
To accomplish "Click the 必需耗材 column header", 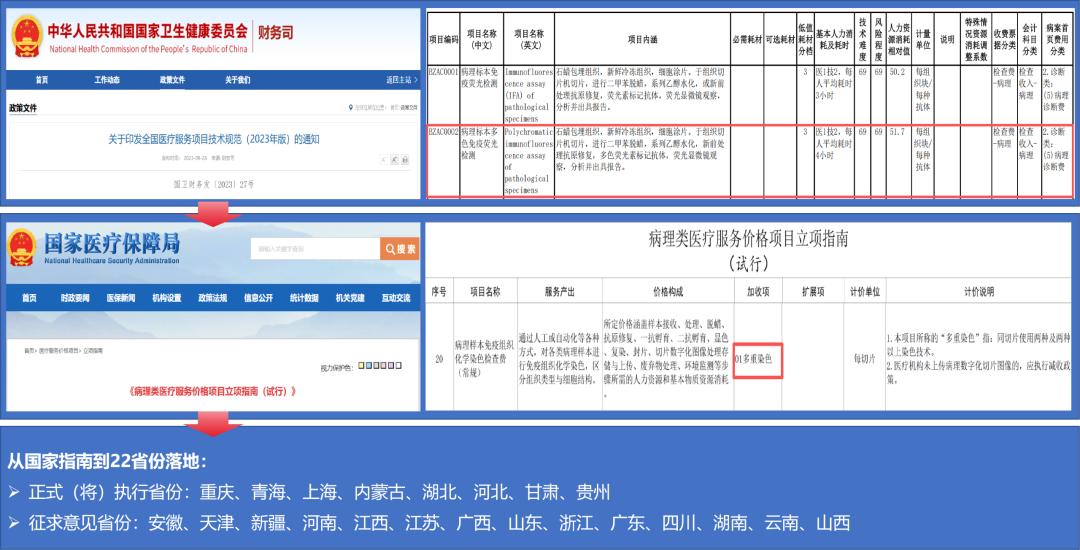I will (x=747, y=40).
